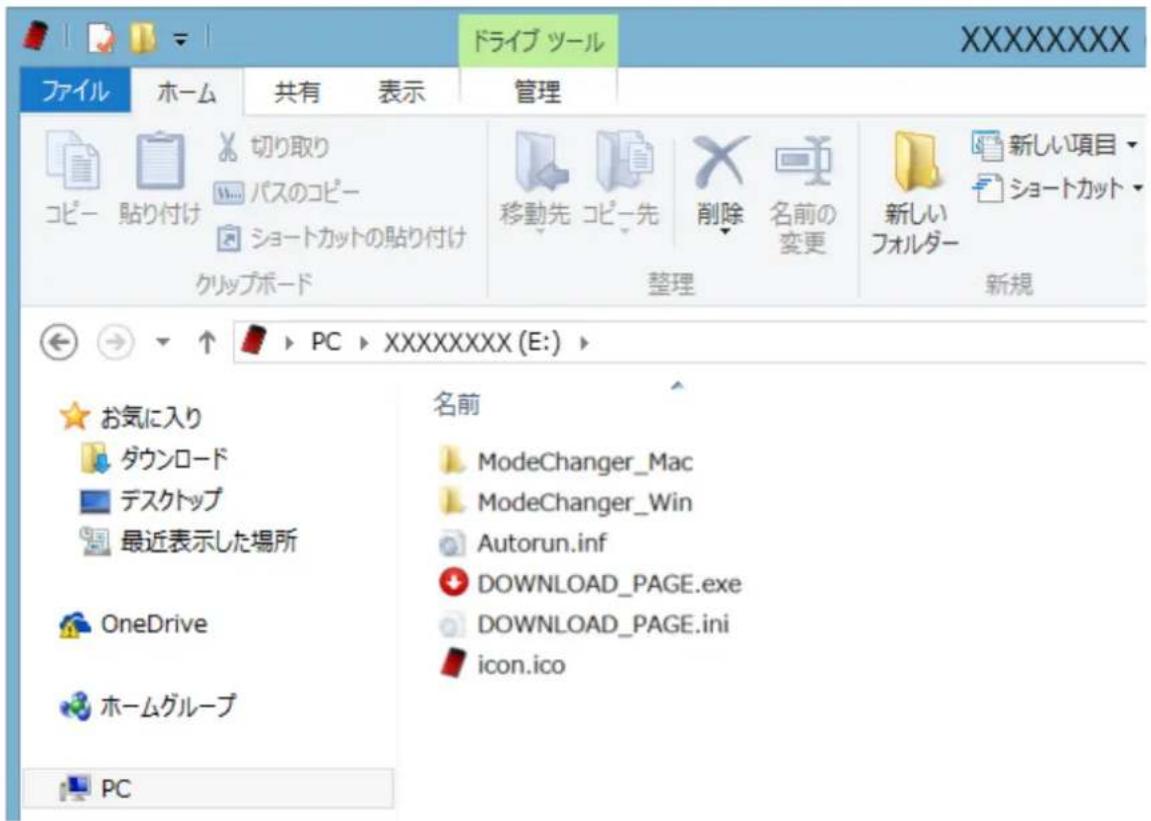This screenshot has width=1151, height=821.
Task: Open the recent locations dropdown arrow
Action: click(x=163, y=342)
